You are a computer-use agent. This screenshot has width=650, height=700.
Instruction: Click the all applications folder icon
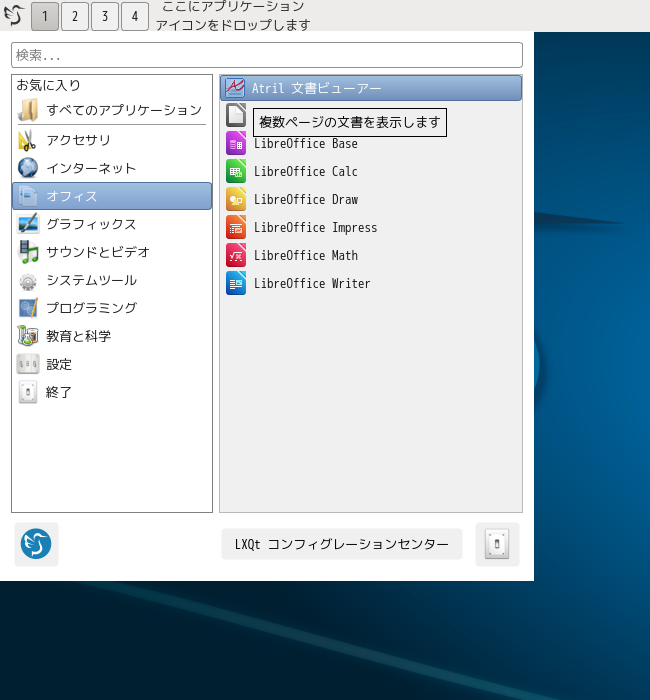pos(28,110)
